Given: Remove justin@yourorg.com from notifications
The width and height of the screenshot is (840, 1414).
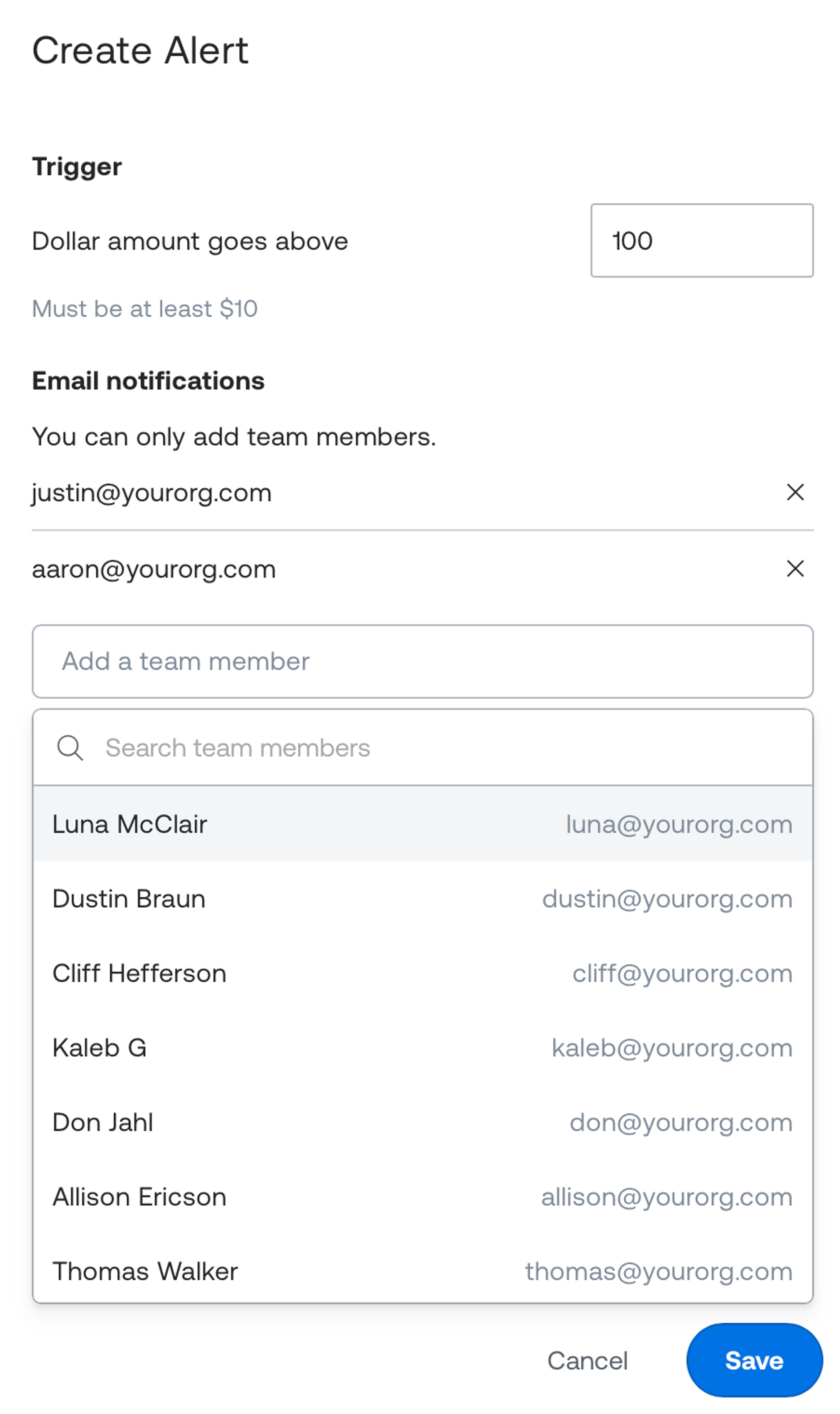Looking at the screenshot, I should pos(795,493).
